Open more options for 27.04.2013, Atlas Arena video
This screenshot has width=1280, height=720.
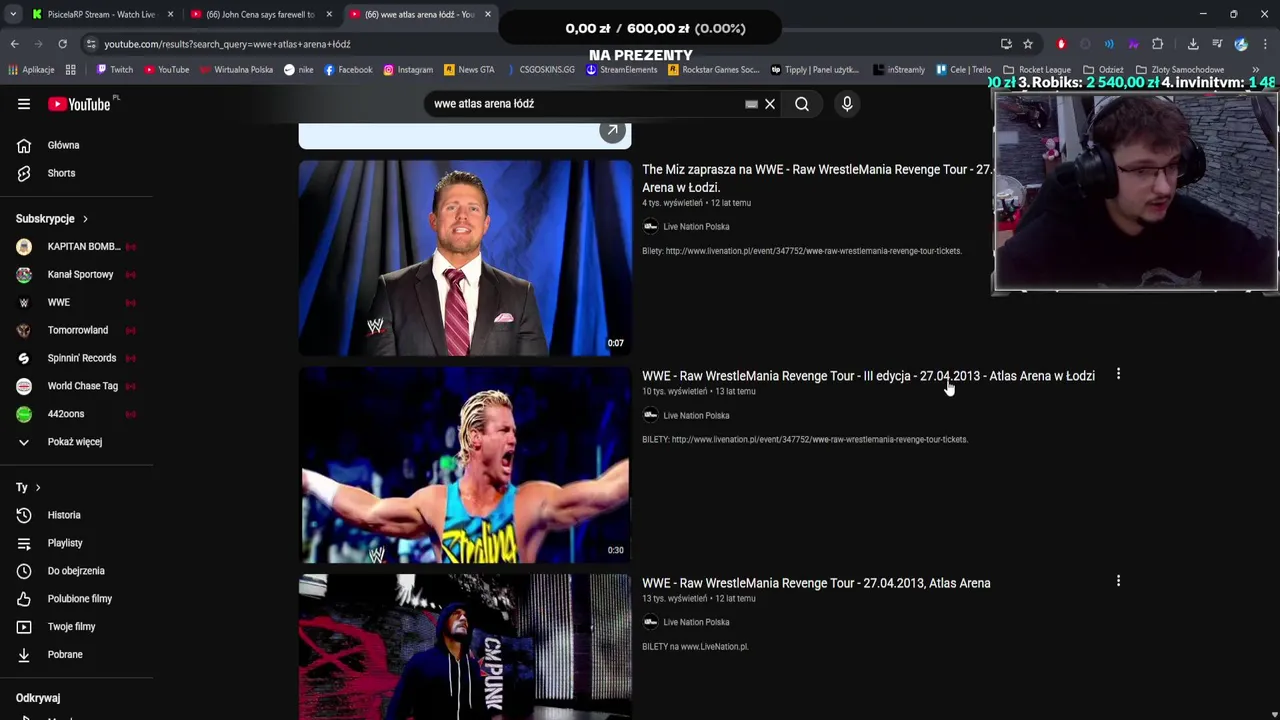pyautogui.click(x=1118, y=581)
